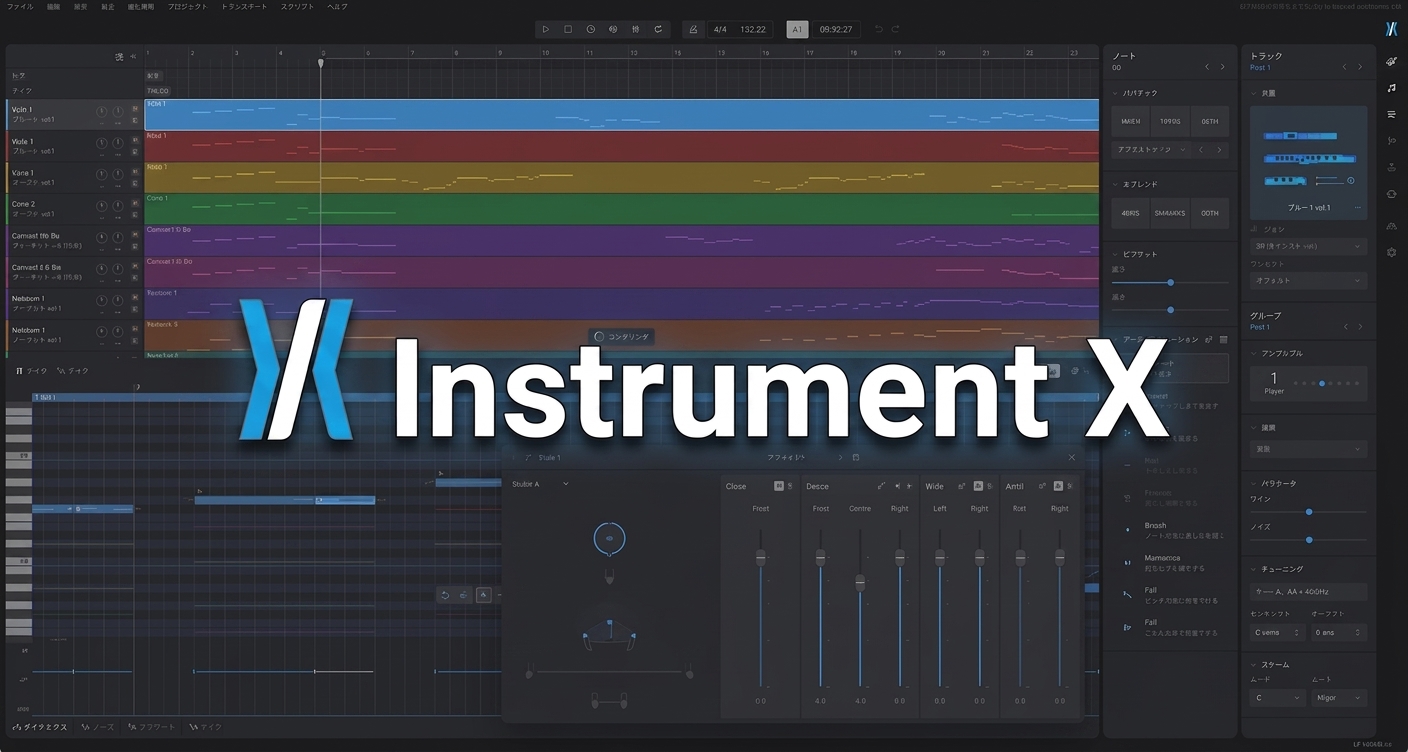Open the トランスポート menu
This screenshot has height=752, width=1408.
click(x=244, y=7)
